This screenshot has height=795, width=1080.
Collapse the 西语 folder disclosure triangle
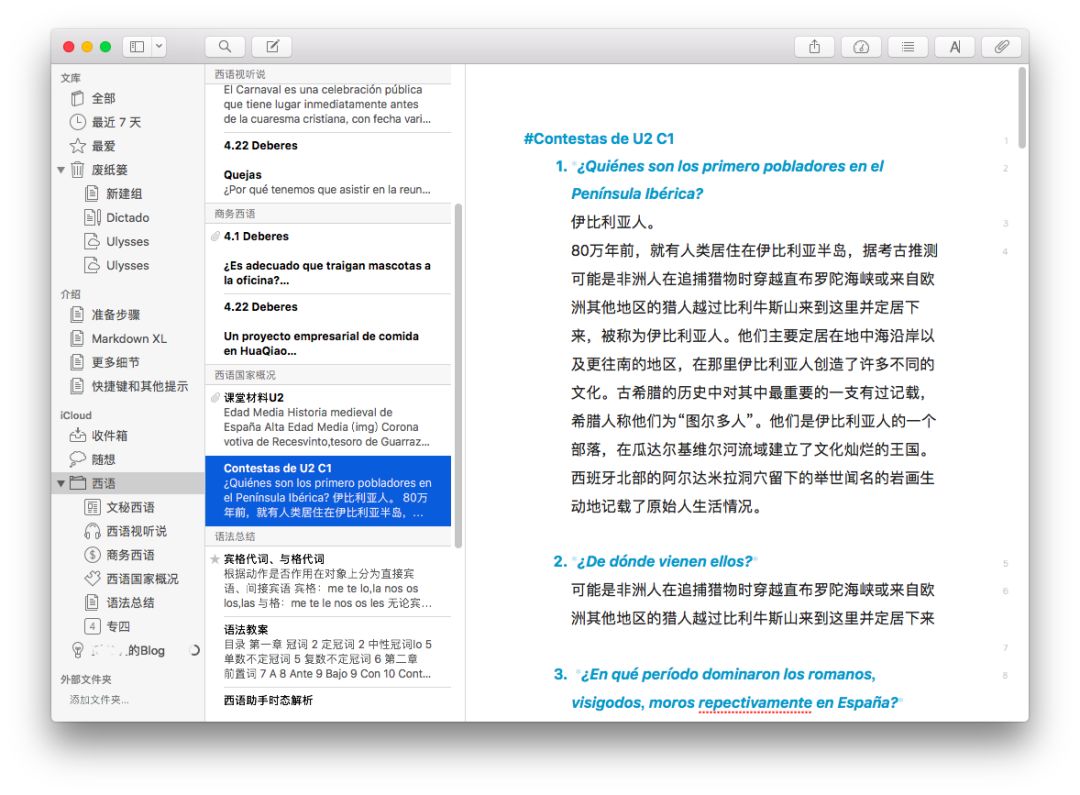click(x=62, y=484)
